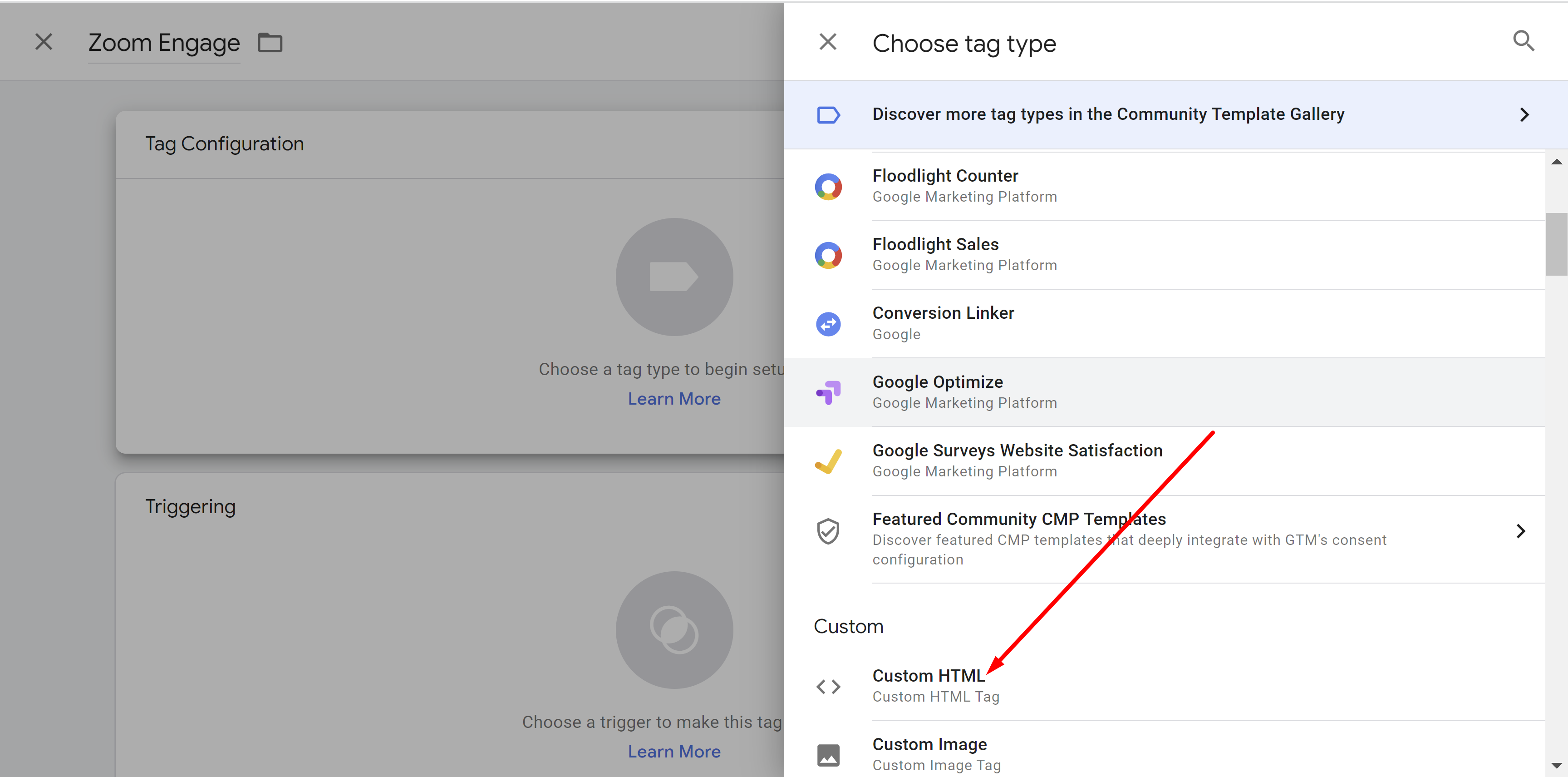Image resolution: width=1568 pixels, height=777 pixels.
Task: Click the Google Optimize icon
Action: [828, 393]
